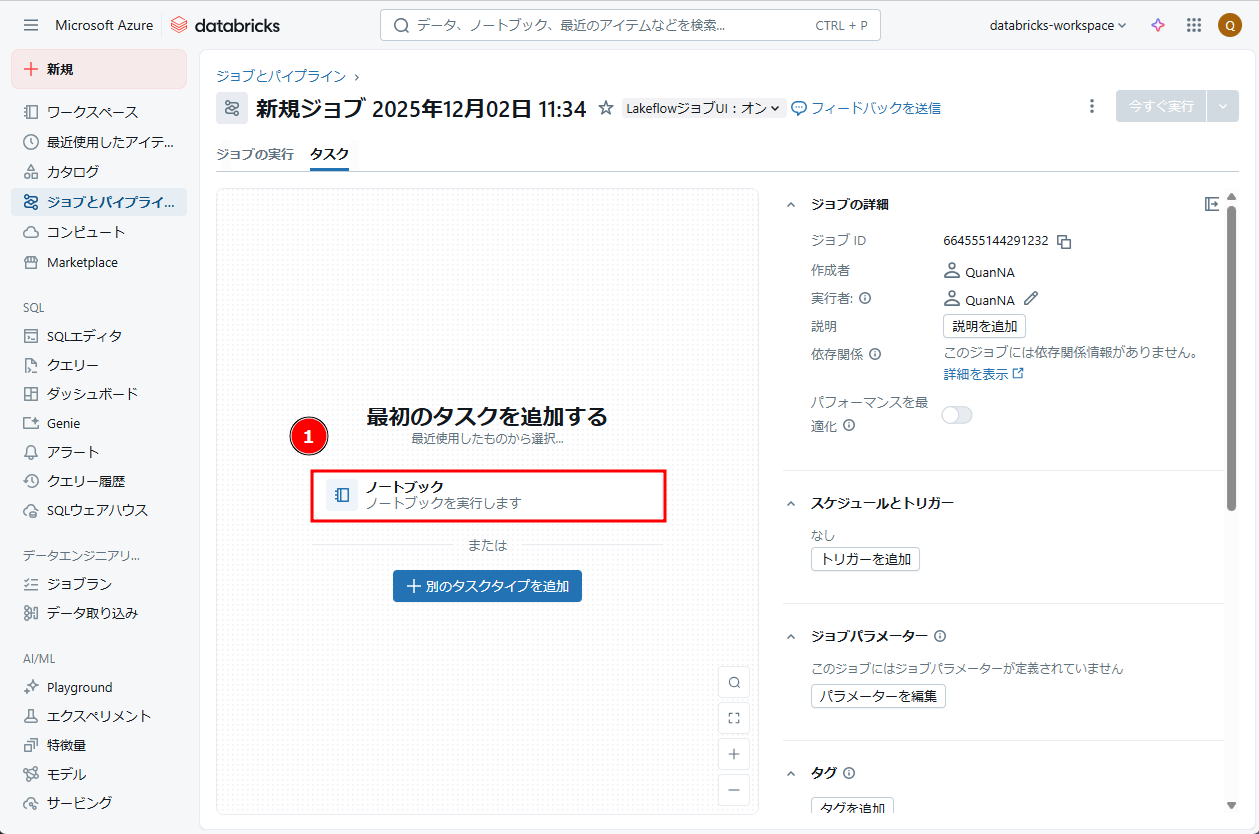Image resolution: width=1259 pixels, height=834 pixels.
Task: Click the トリガーを追加 button
Action: click(x=865, y=559)
